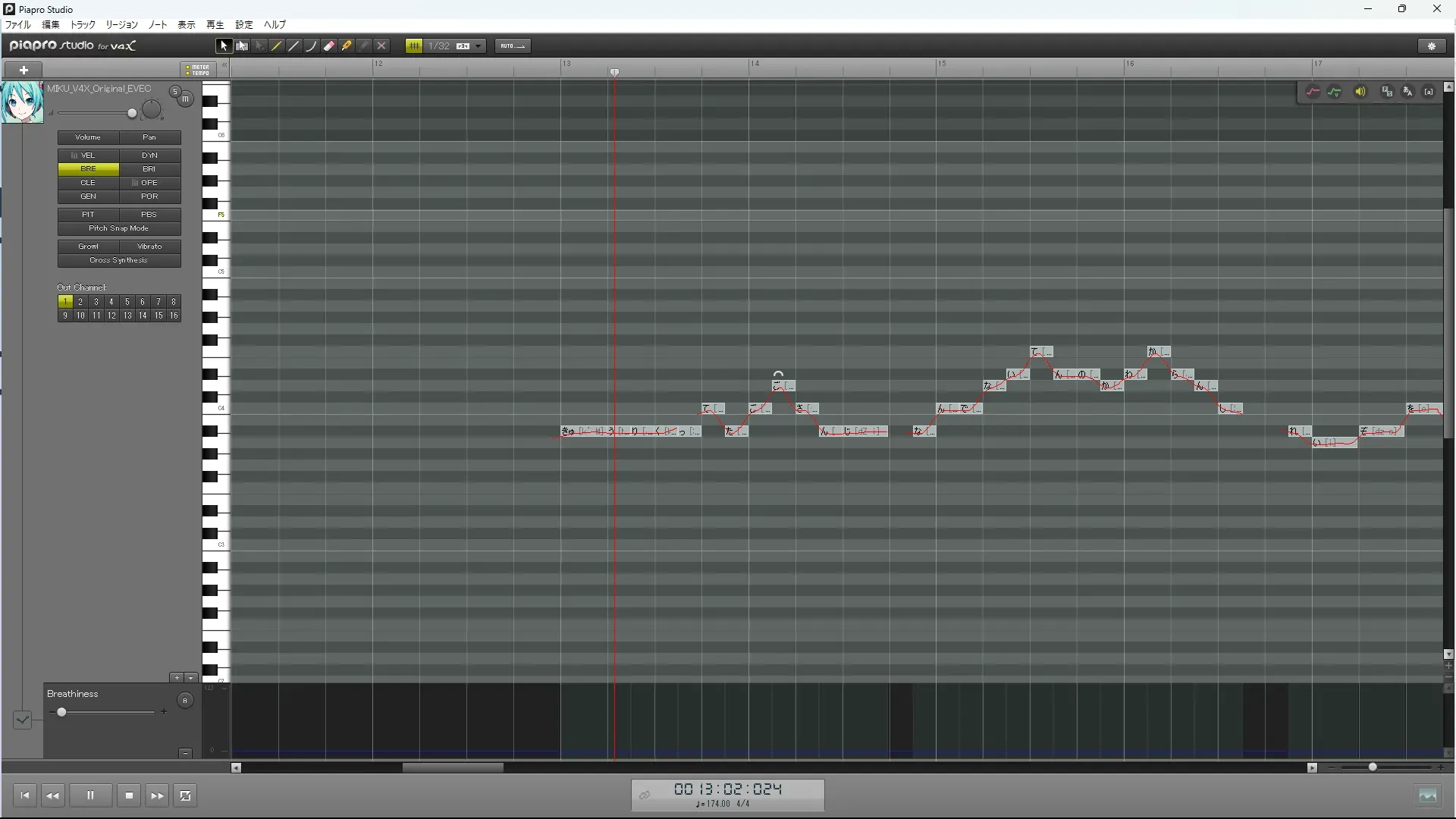Select the curve line tool
Viewport: 1456px width, 819px height.
(312, 46)
